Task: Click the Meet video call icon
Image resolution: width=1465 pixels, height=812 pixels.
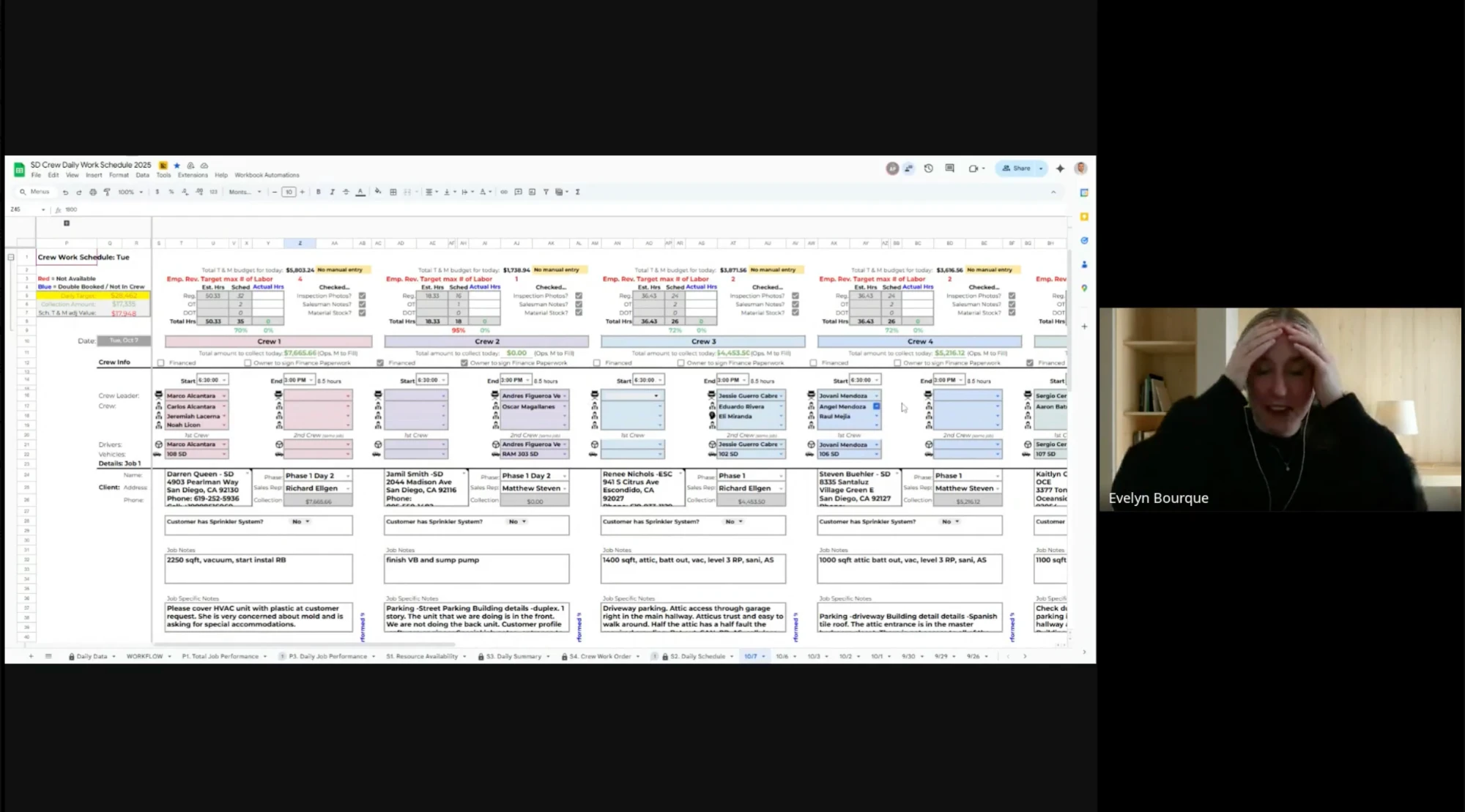Action: point(973,168)
